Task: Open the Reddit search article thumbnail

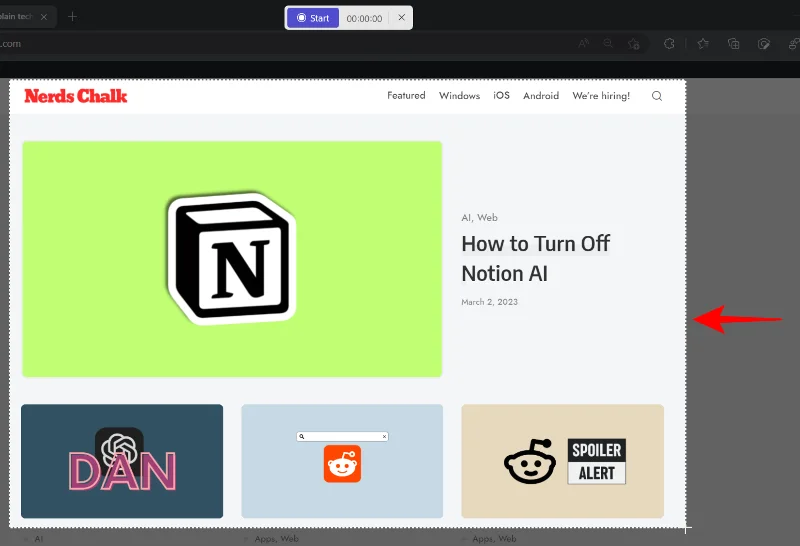Action: (x=342, y=461)
